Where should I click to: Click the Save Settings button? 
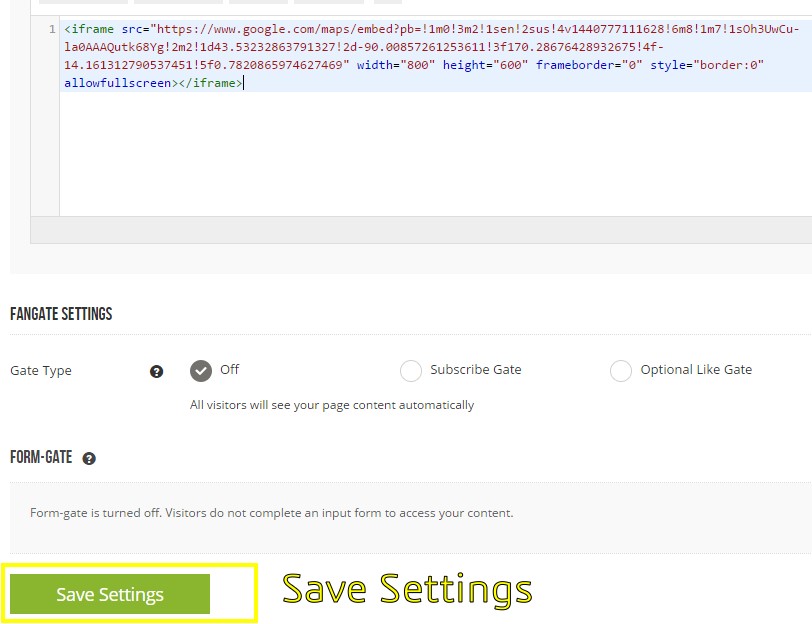(x=110, y=594)
